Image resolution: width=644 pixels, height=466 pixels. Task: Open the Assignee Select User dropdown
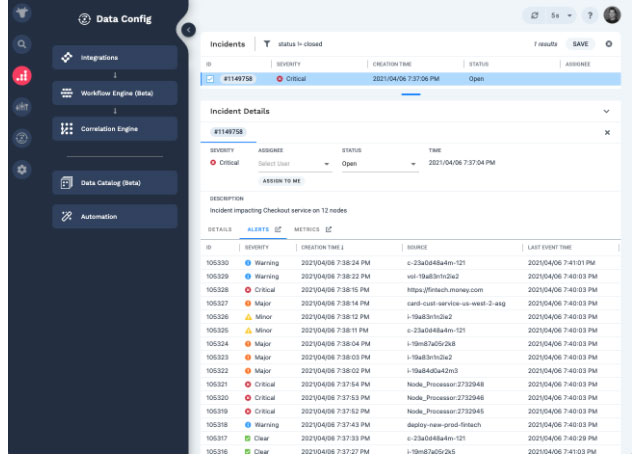[294, 163]
